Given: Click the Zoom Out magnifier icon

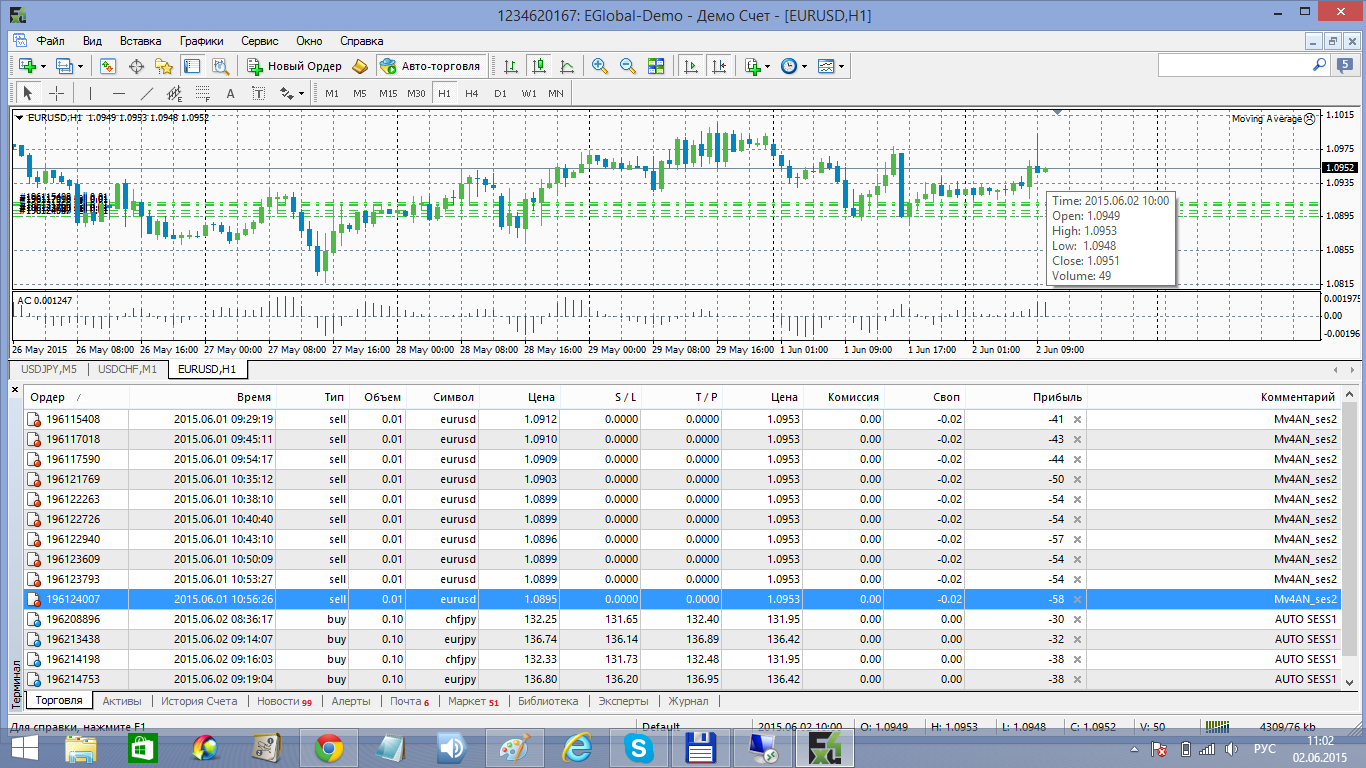Looking at the screenshot, I should pos(628,66).
